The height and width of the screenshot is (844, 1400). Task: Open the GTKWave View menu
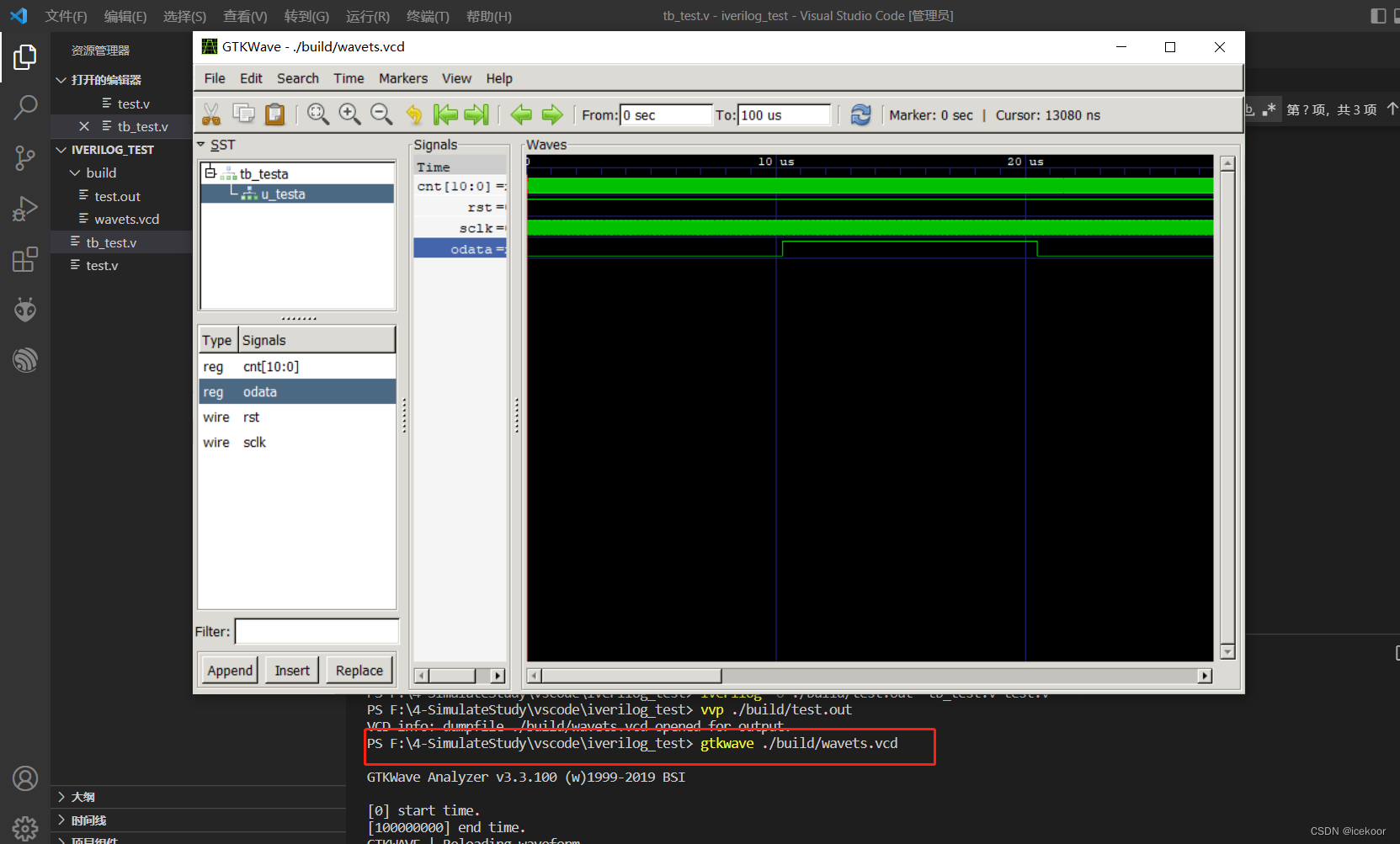click(x=456, y=78)
